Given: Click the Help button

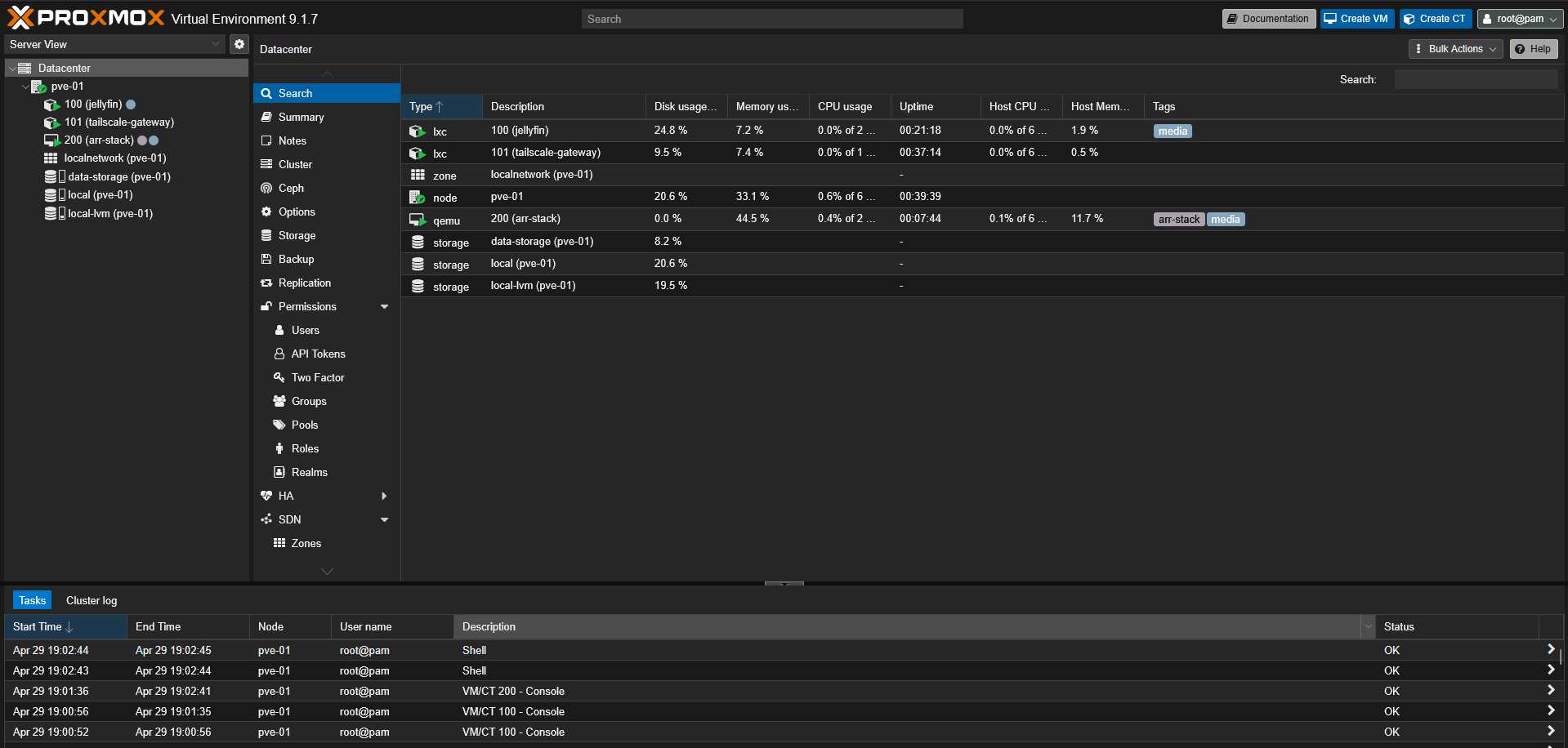Looking at the screenshot, I should 1534,49.
